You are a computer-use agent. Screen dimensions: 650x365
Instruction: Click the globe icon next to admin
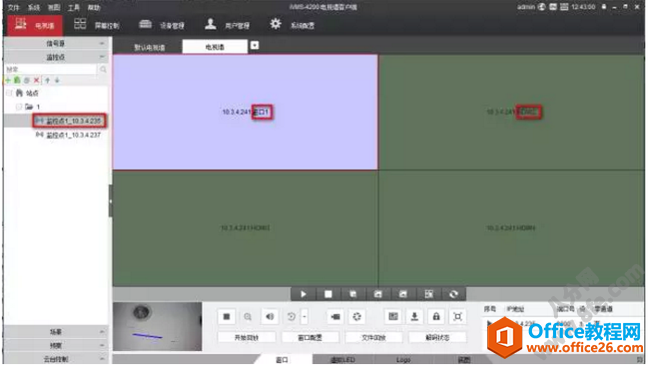541,7
